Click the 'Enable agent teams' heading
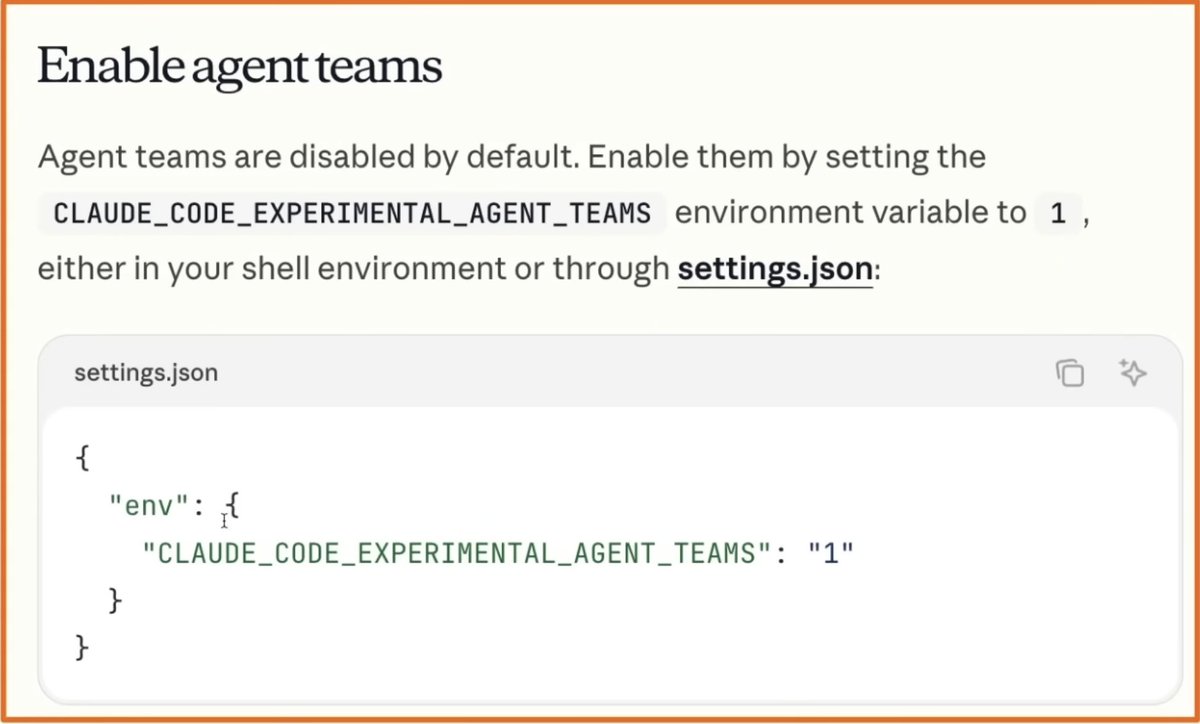 [239, 67]
